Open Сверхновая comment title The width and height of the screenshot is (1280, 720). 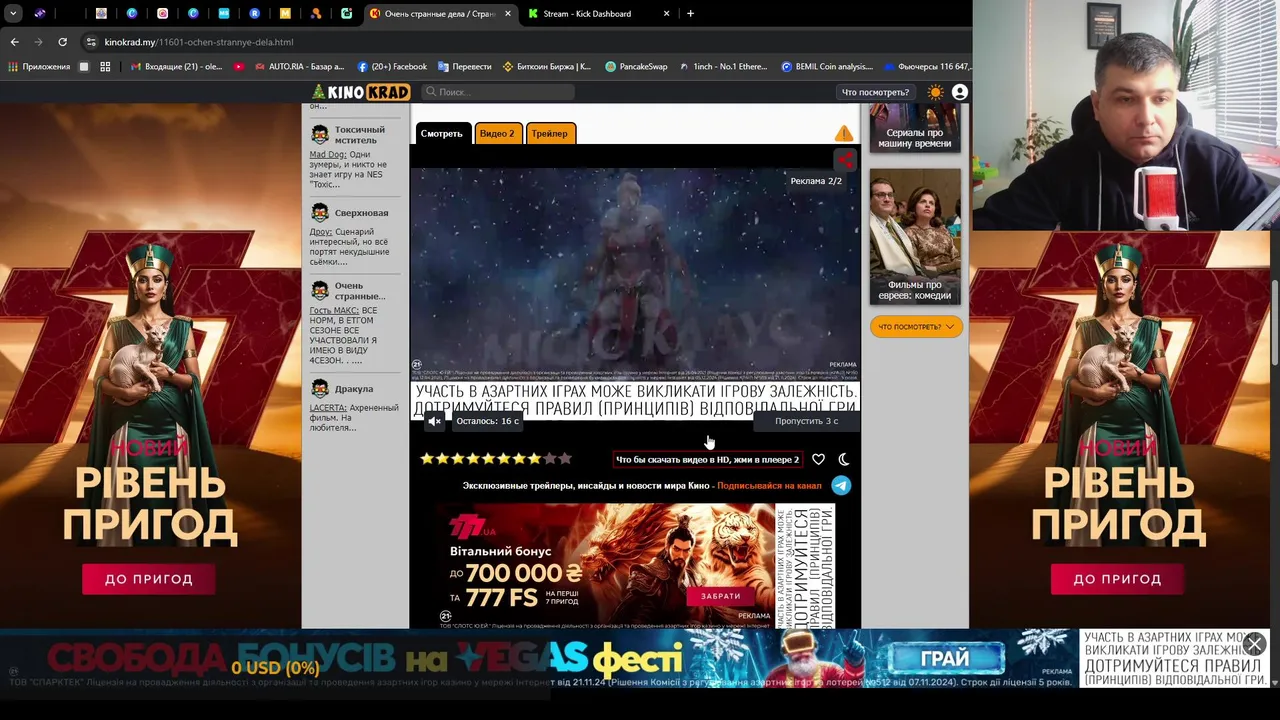tap(361, 213)
